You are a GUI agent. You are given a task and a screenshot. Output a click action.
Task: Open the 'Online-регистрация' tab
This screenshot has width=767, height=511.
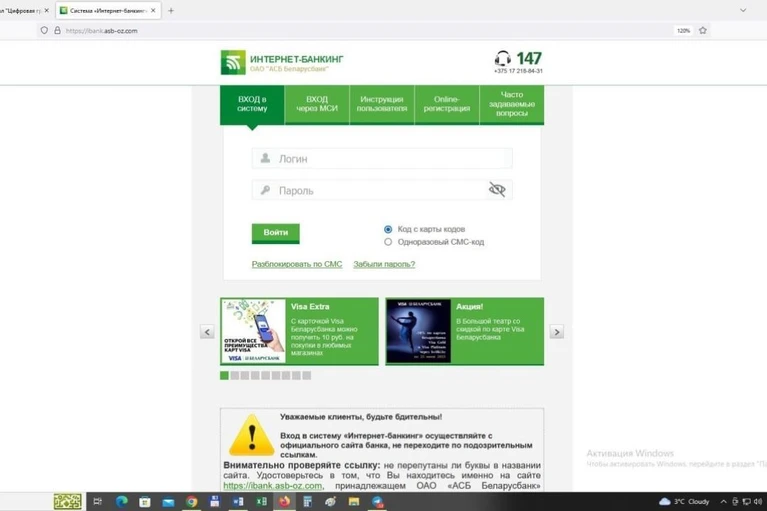(x=447, y=104)
